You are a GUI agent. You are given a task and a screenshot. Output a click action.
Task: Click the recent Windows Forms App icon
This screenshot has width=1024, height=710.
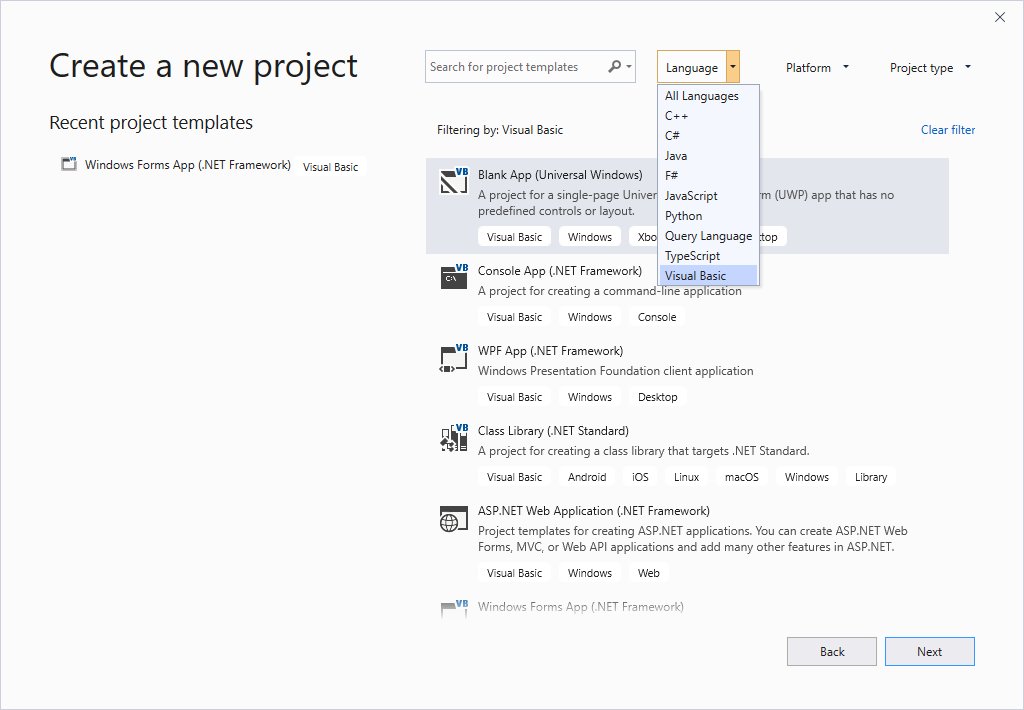69,163
